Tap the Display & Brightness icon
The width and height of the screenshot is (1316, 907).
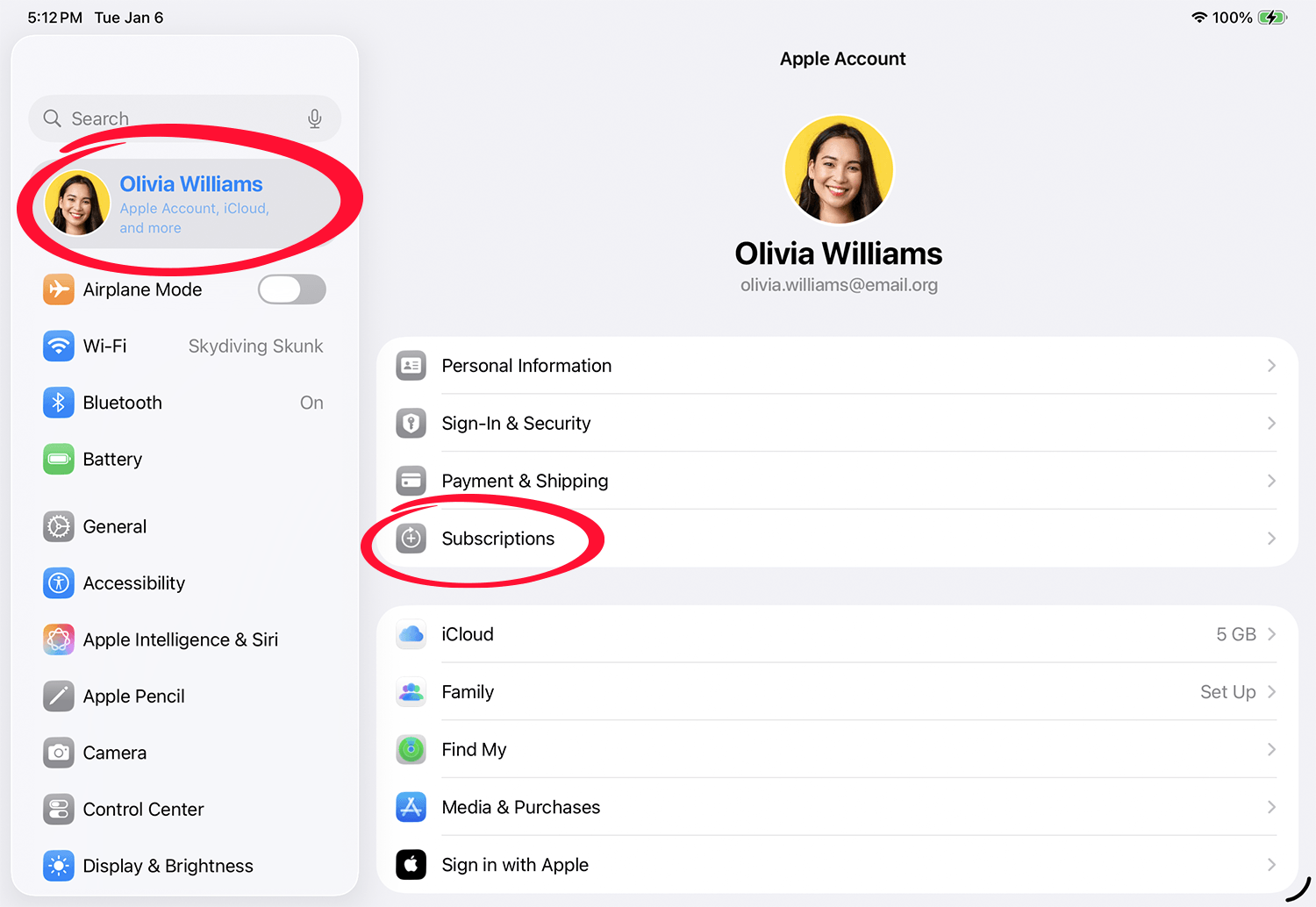pos(59,866)
